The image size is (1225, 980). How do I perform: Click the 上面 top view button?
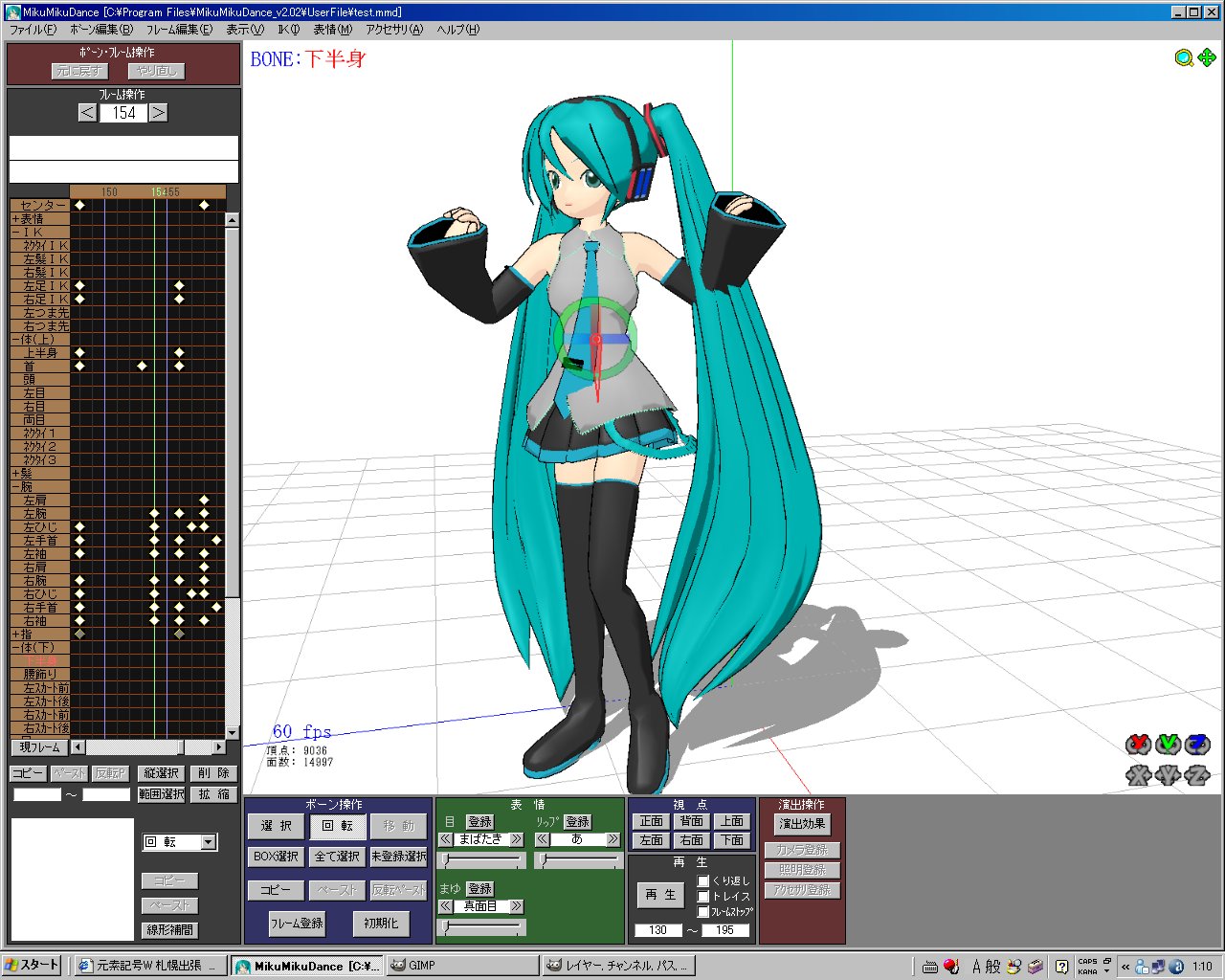732,821
